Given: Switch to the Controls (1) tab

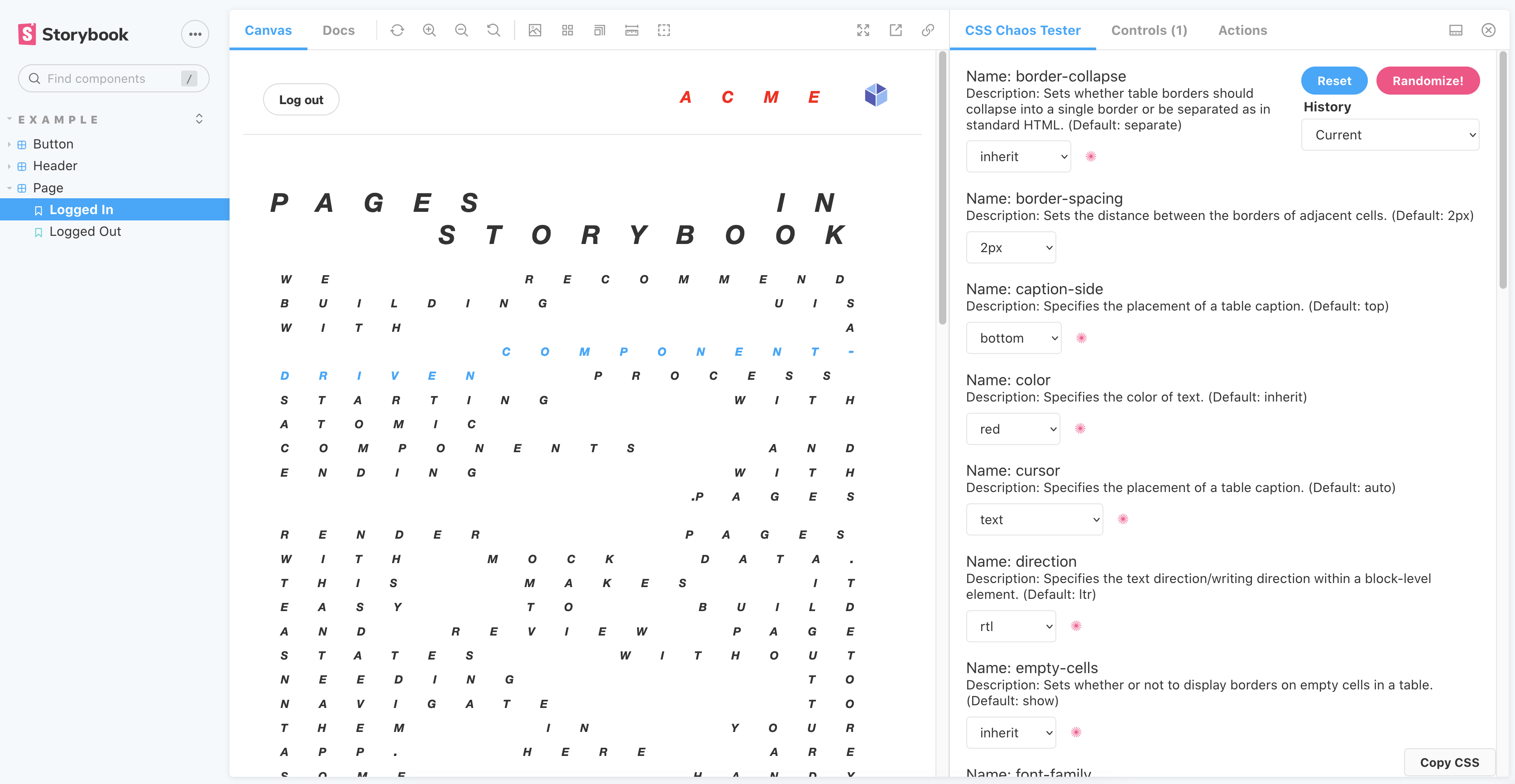Looking at the screenshot, I should click(x=1149, y=30).
